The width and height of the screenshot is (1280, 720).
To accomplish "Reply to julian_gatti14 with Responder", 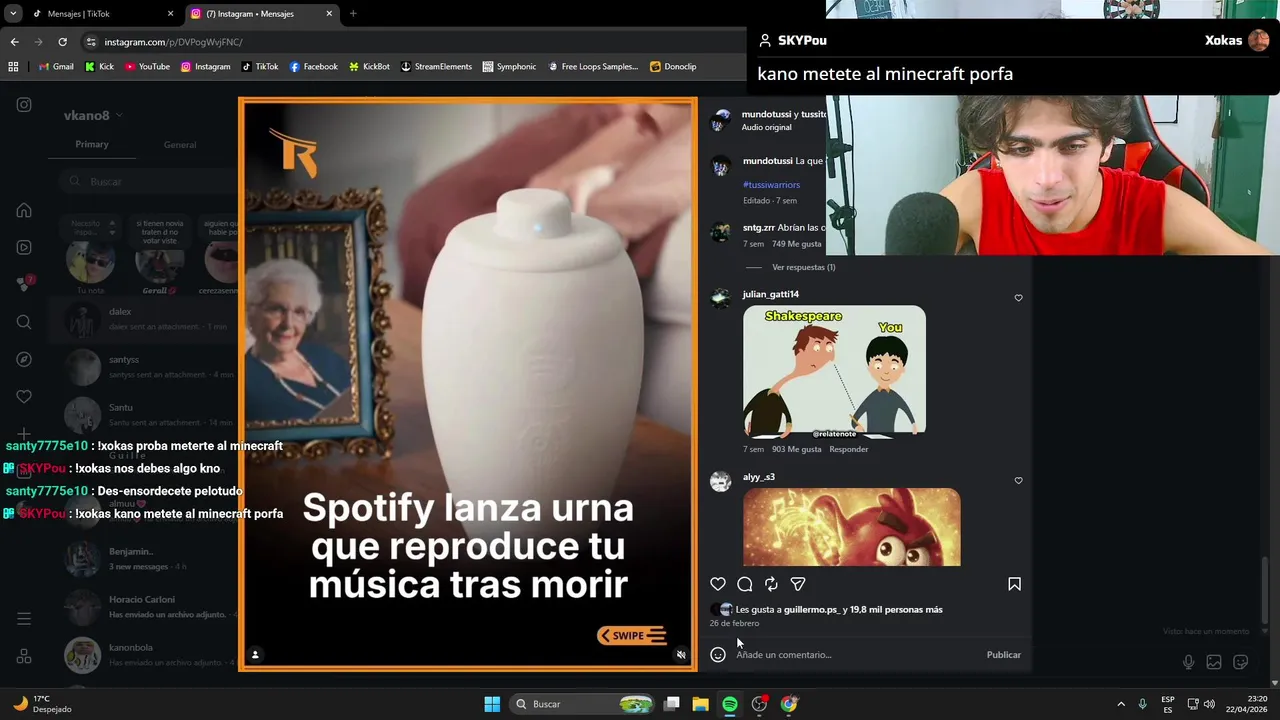I will pyautogui.click(x=849, y=450).
